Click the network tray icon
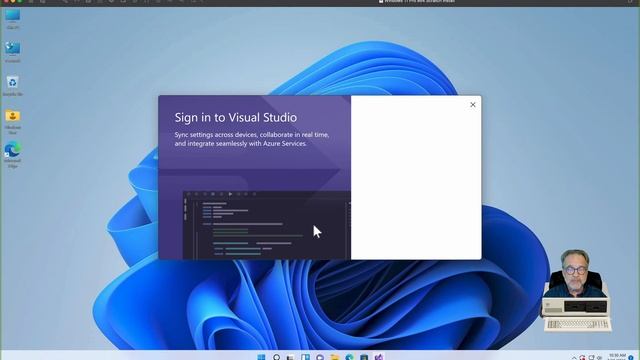 (x=591, y=358)
